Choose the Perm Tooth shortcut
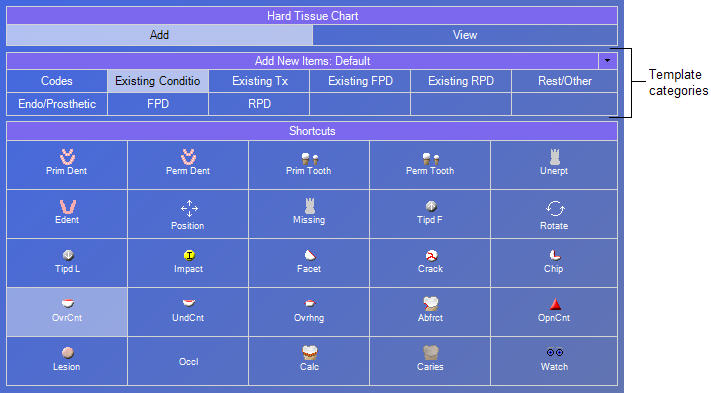 click(430, 165)
